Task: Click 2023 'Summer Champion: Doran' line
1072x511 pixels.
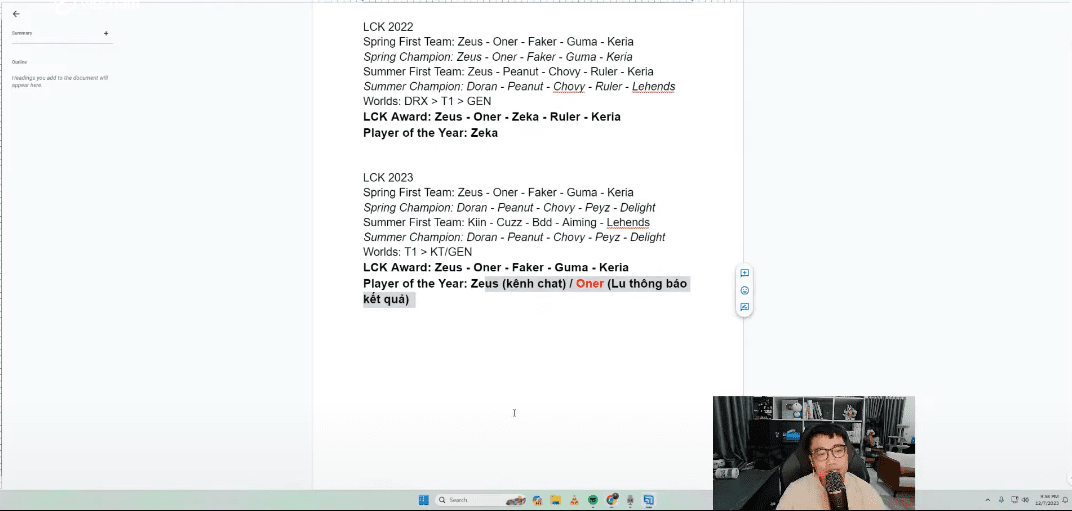Action: [514, 237]
